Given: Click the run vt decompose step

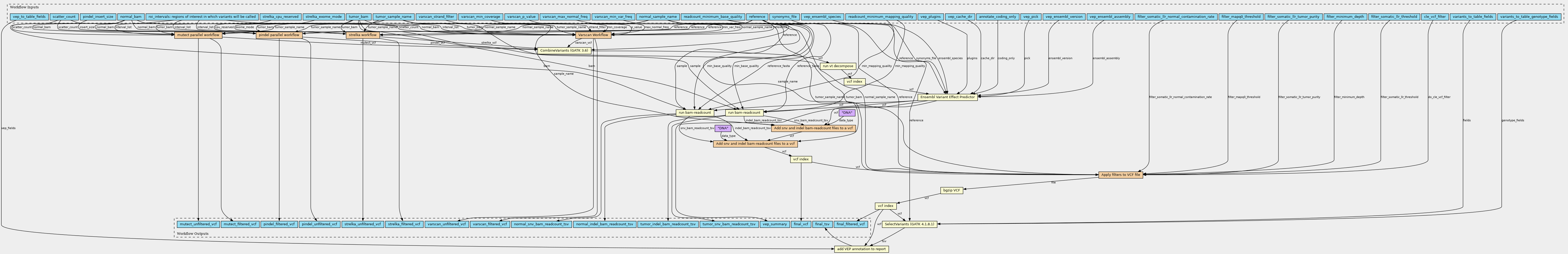Looking at the screenshot, I should pos(838,66).
